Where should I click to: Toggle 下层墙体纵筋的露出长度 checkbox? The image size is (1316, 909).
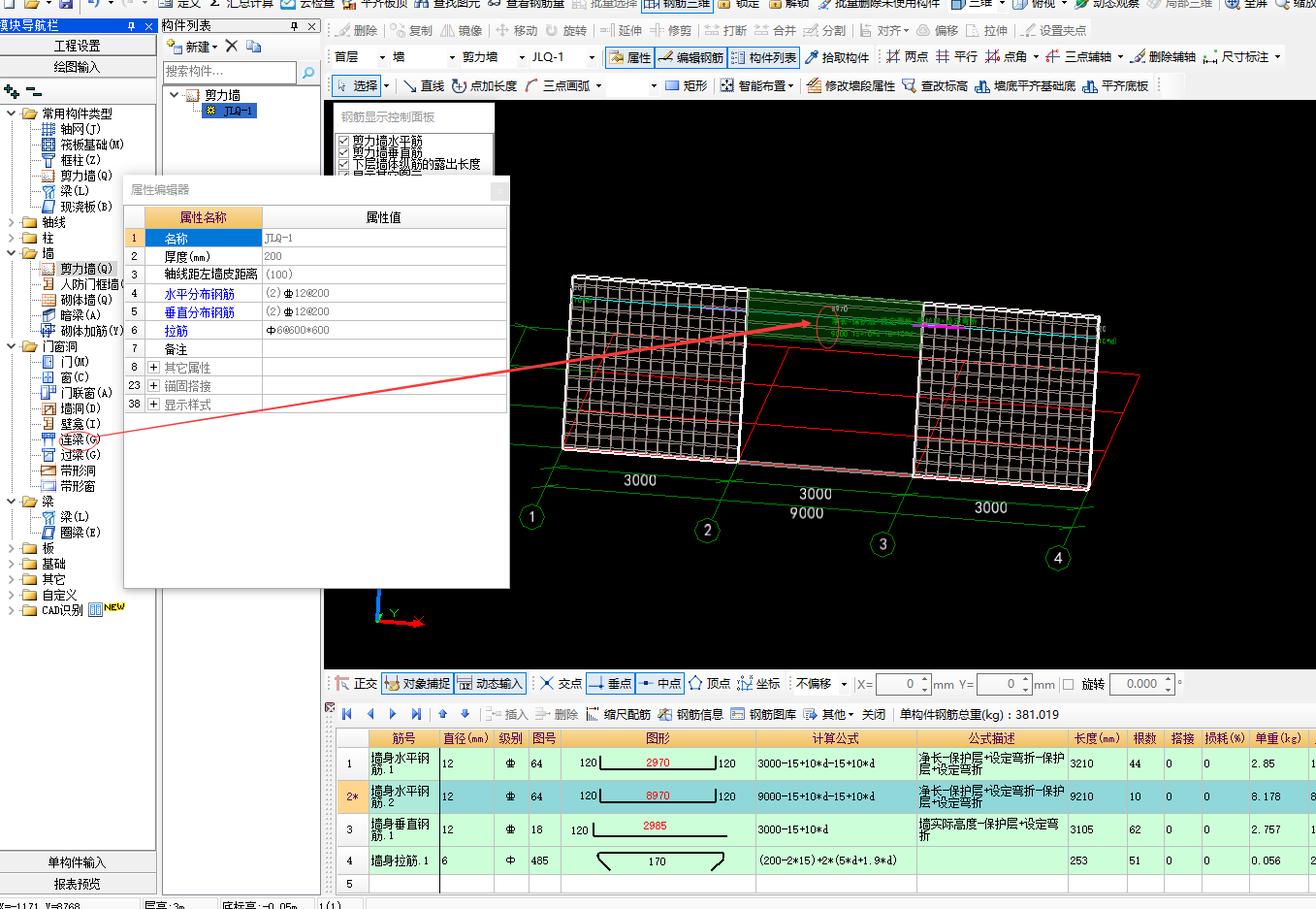click(x=343, y=165)
